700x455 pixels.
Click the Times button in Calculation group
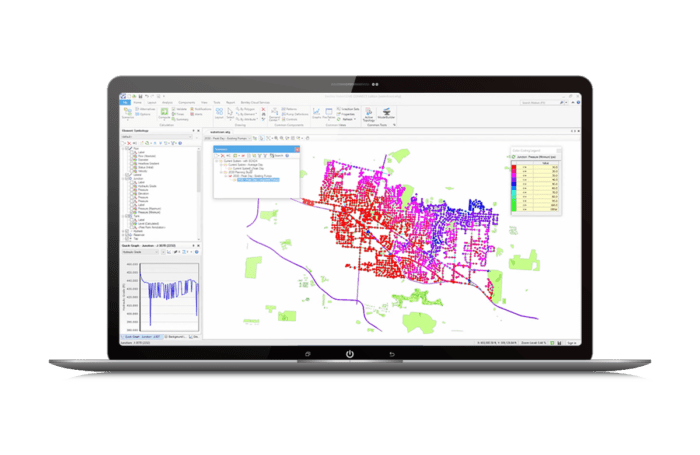point(178,114)
